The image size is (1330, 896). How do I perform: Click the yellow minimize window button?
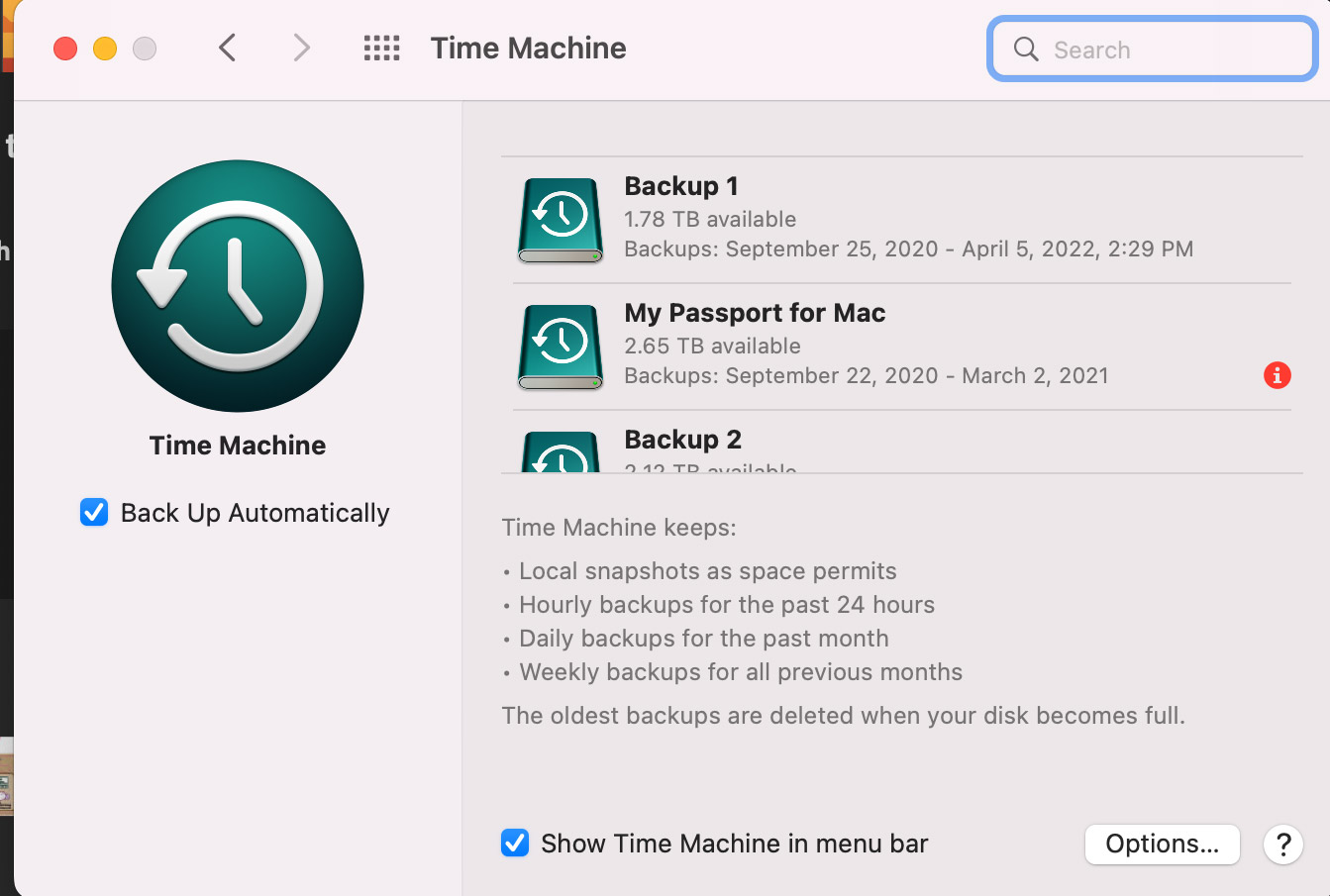(105, 49)
